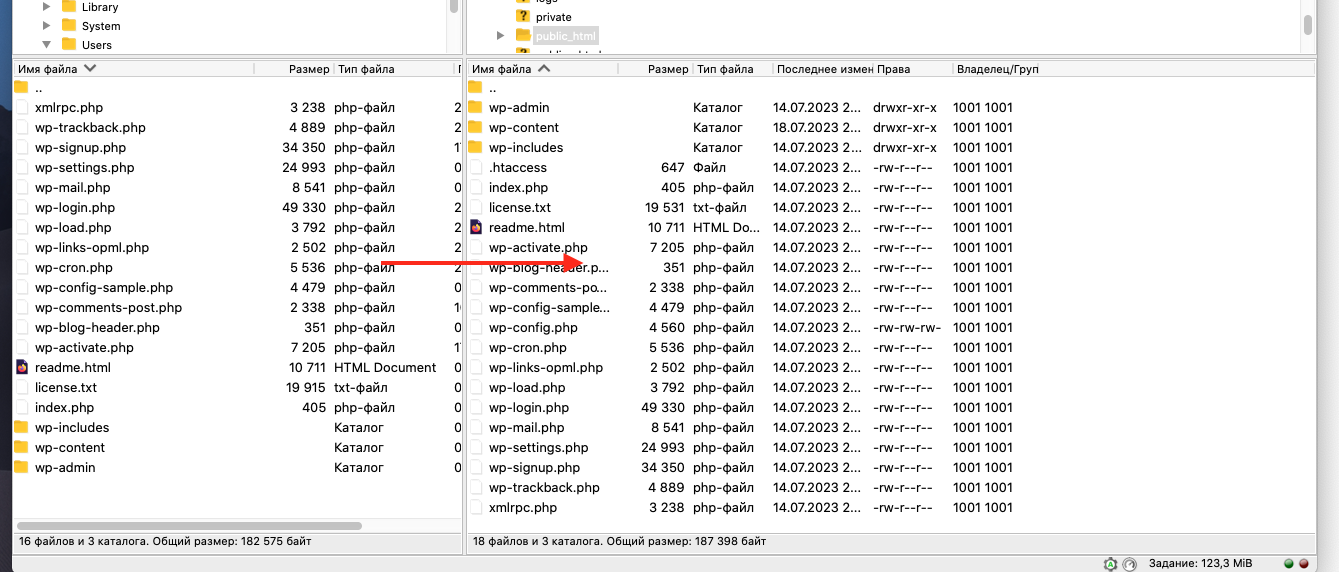Select wp-settings.php in the local pane
The width and height of the screenshot is (1339, 572).
pyautogui.click(x=84, y=167)
